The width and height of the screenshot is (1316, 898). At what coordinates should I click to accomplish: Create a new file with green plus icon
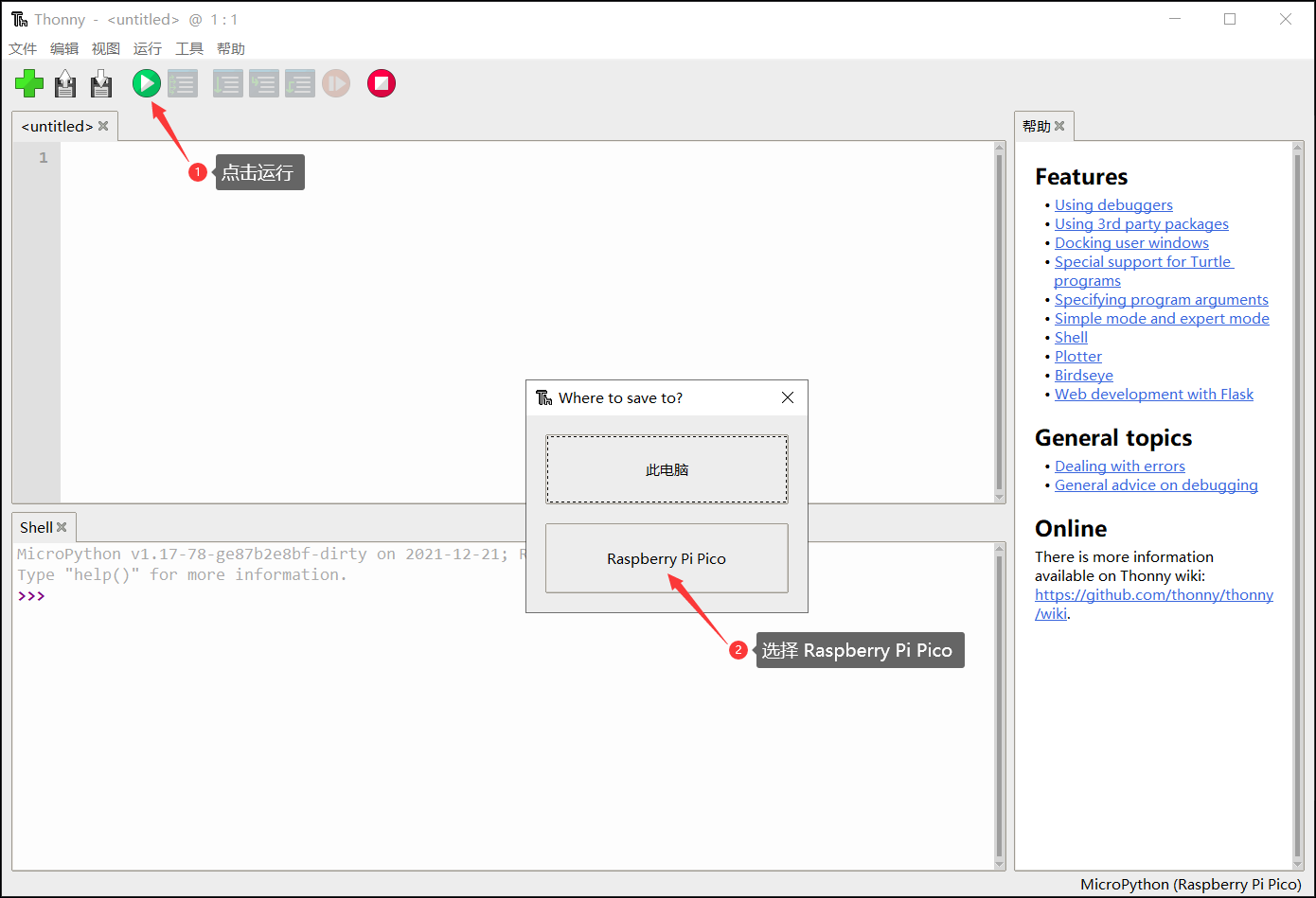[x=29, y=83]
